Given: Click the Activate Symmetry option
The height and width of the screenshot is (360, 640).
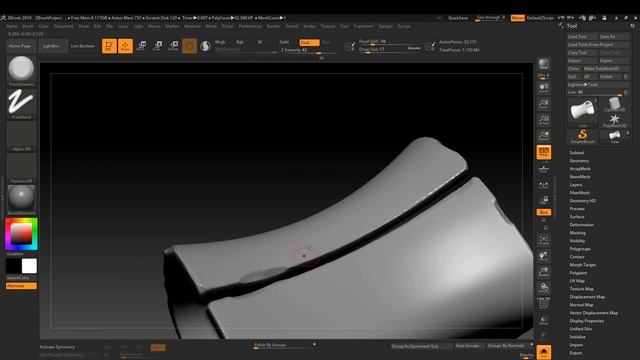Looking at the screenshot, I should coord(57,347).
